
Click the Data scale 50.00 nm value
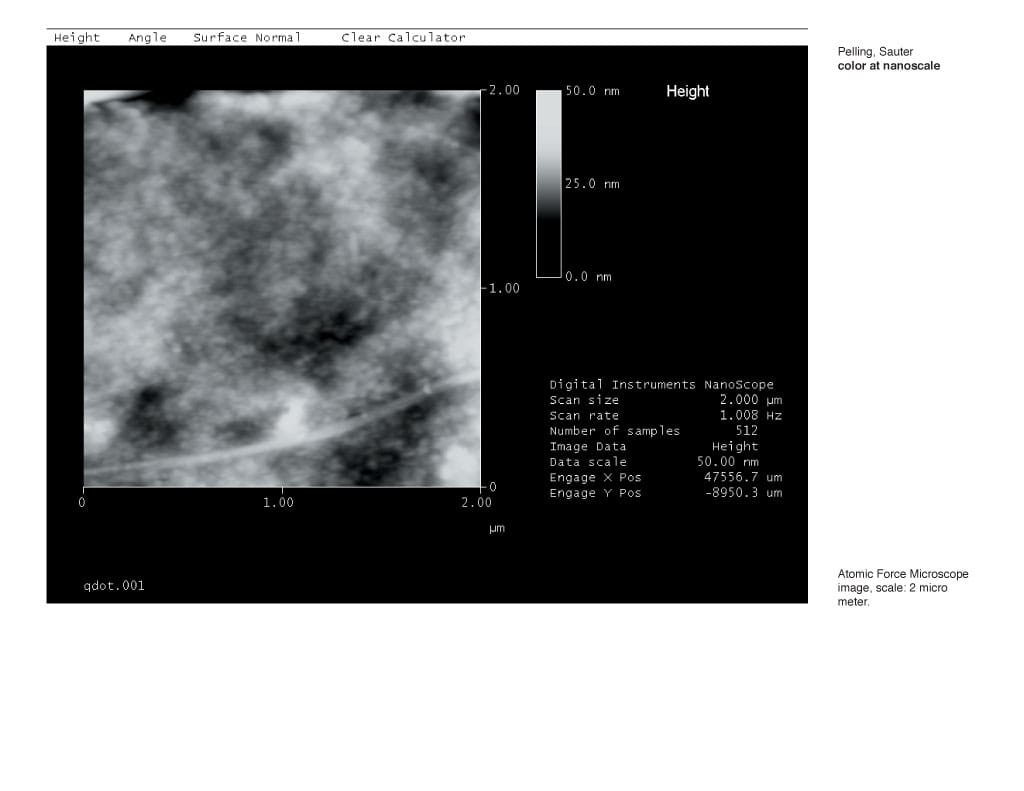point(728,462)
